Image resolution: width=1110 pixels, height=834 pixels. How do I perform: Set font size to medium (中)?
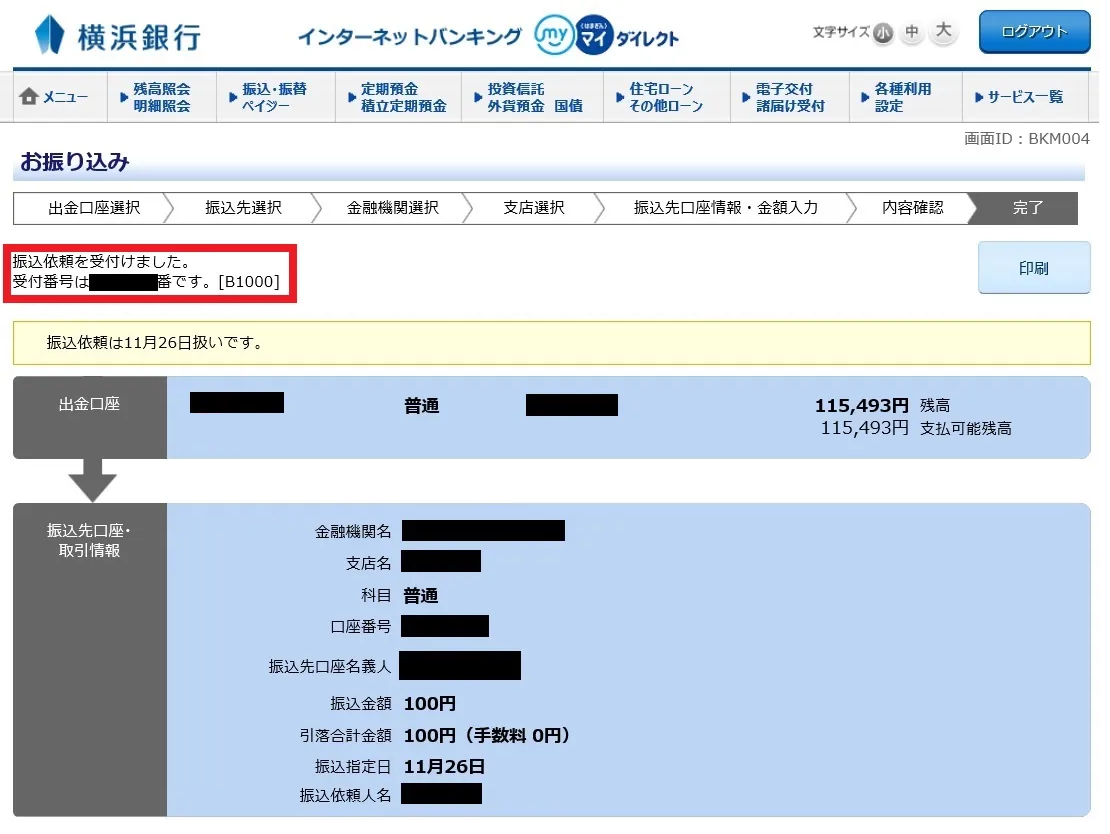pyautogui.click(x=912, y=32)
